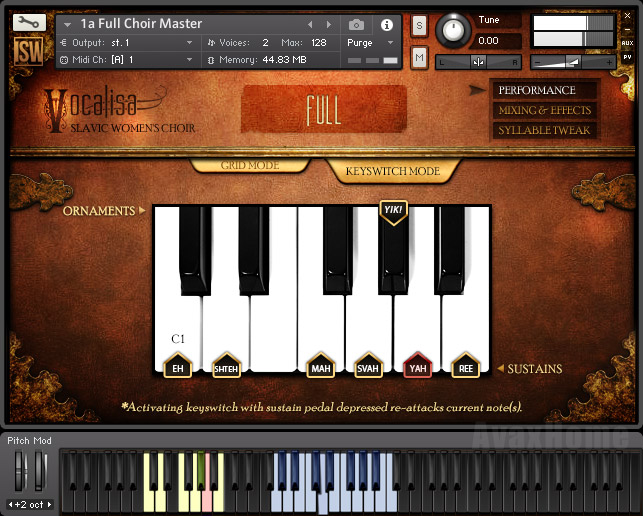Viewport: 643px width, 516px height.
Task: Select the SVAH sustain keyswitch
Action: [368, 365]
